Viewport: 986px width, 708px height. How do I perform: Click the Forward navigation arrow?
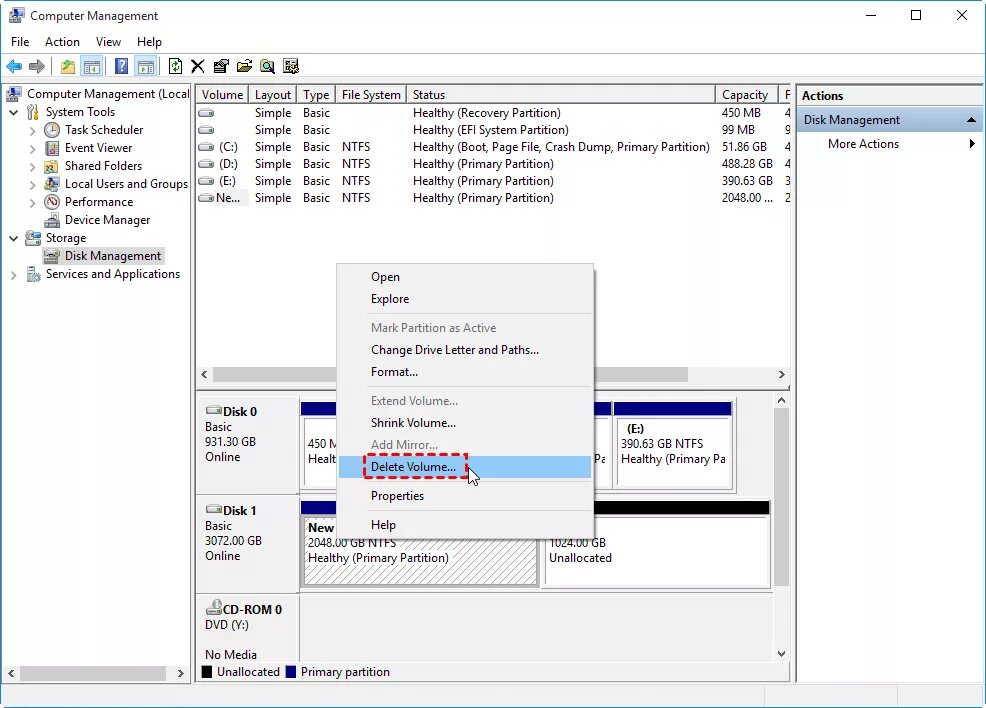(37, 66)
